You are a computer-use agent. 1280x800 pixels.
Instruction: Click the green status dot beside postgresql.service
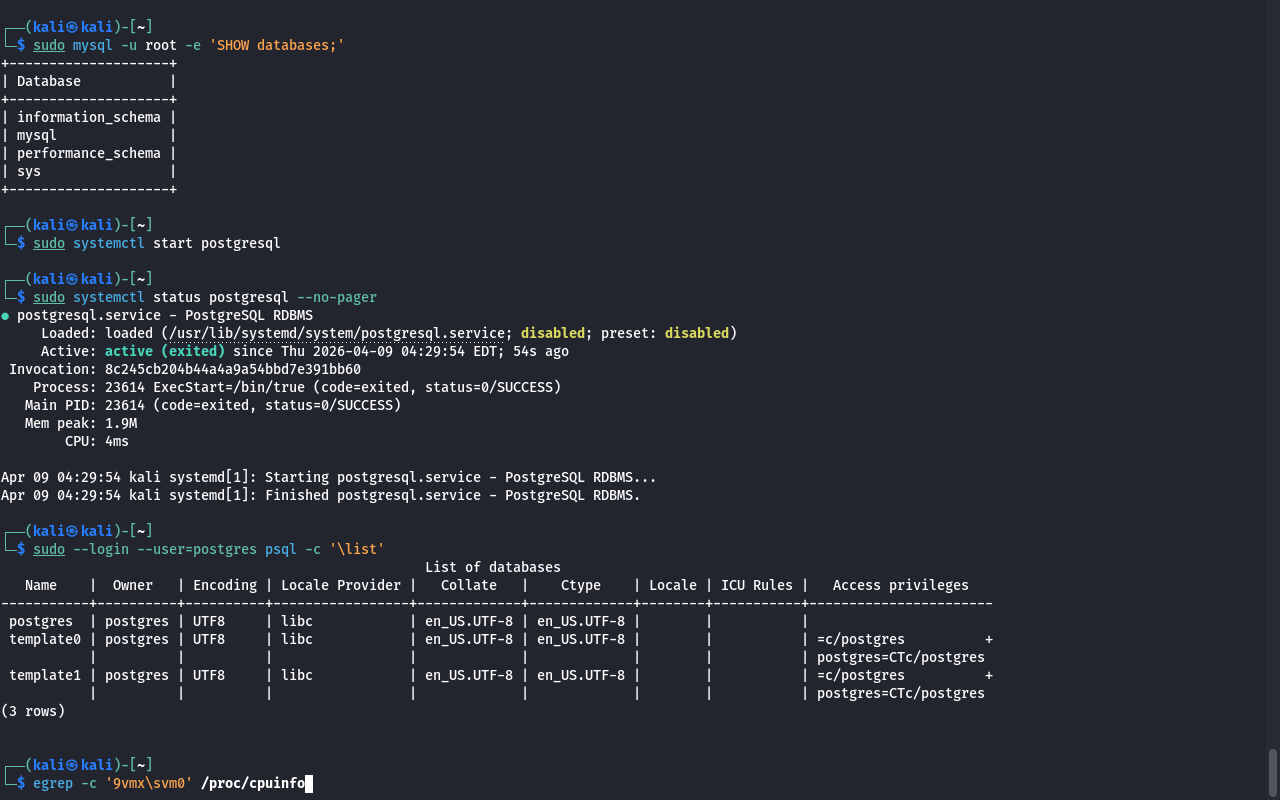pos(5,316)
